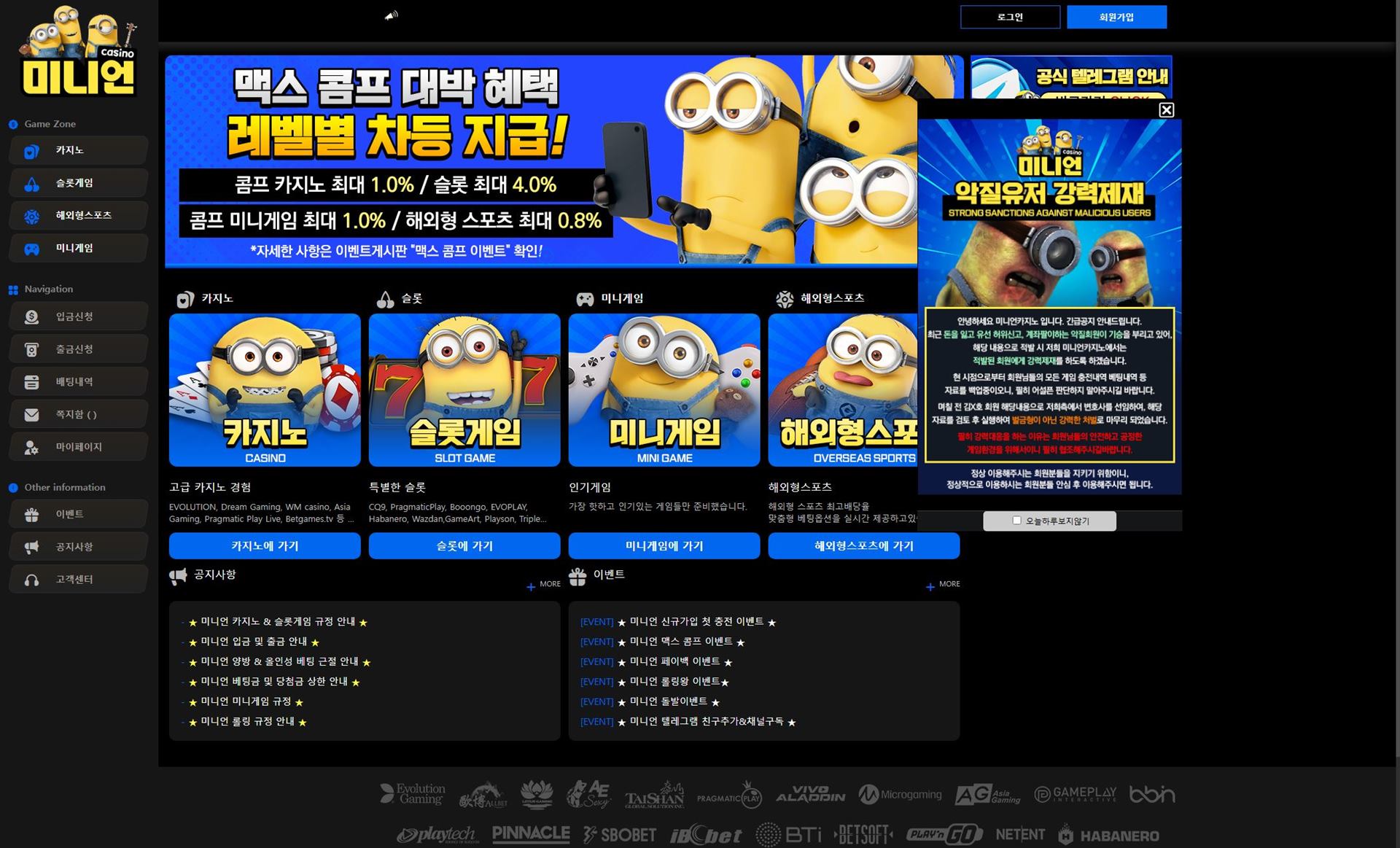Click the 슬롯게임 SLOT GAME card image

(464, 390)
